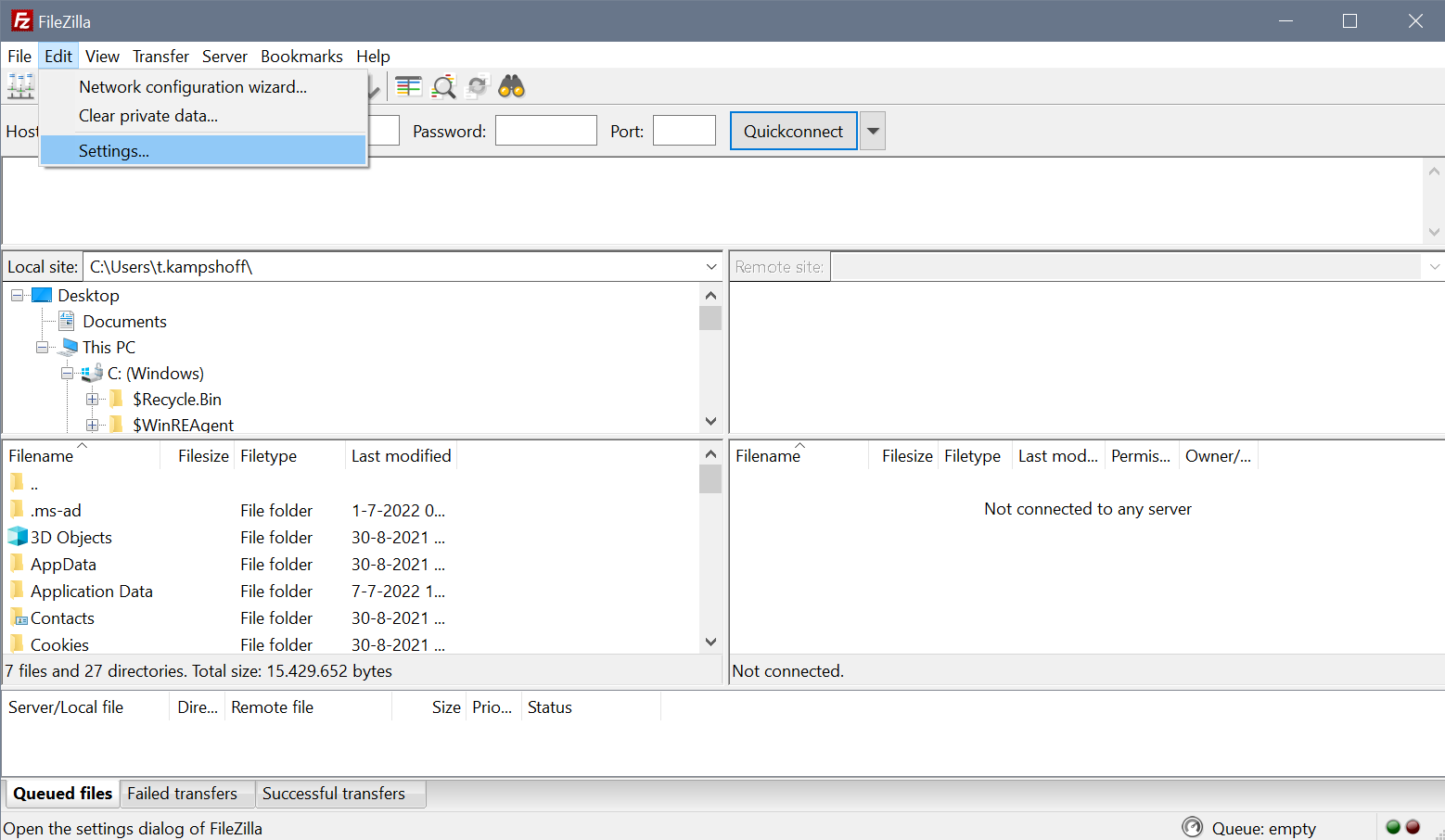The image size is (1445, 840).
Task: Click the red activity LED indicator
Action: (1413, 827)
